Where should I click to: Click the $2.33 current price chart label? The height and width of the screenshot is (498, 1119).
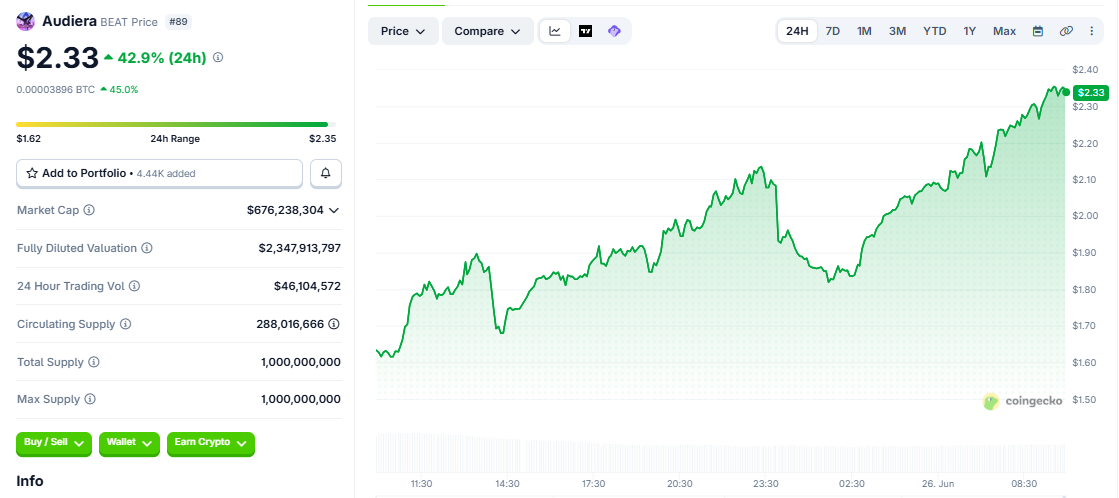[1091, 92]
